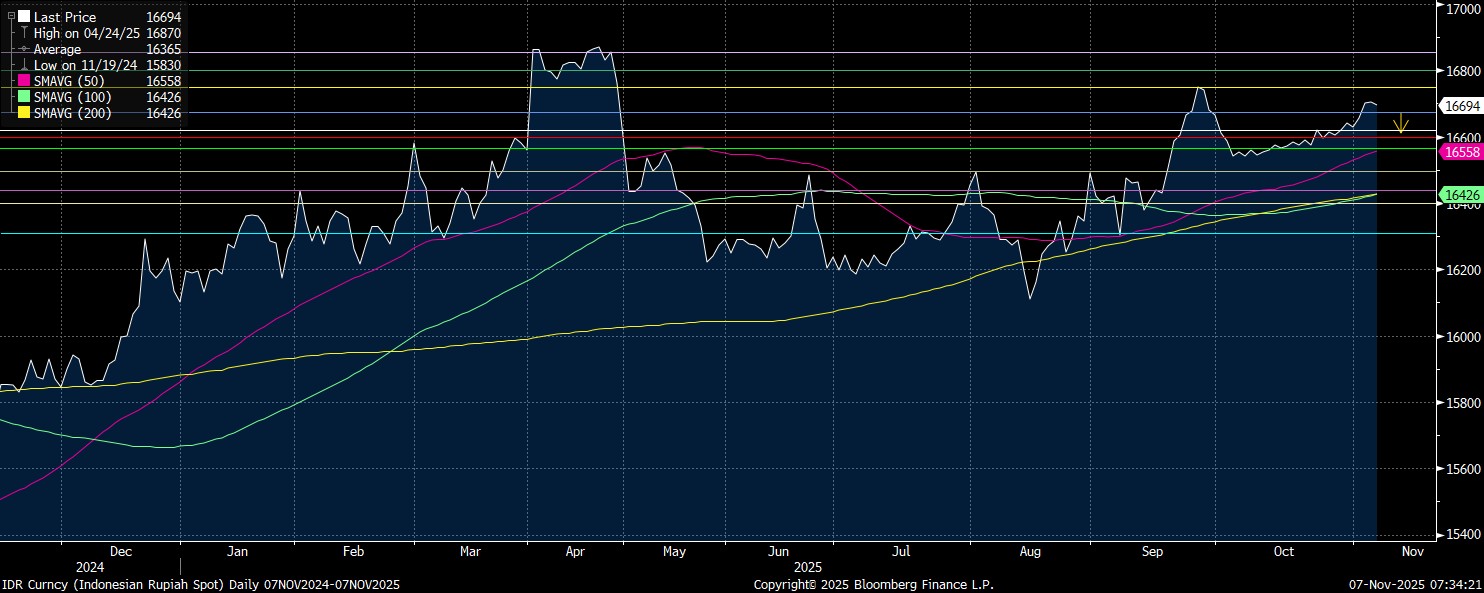Click the green 16426 price tag
This screenshot has width=1484, height=593.
pos(1459,194)
